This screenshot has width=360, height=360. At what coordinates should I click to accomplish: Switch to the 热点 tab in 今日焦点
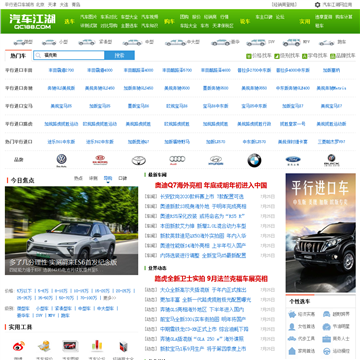(x=78, y=178)
